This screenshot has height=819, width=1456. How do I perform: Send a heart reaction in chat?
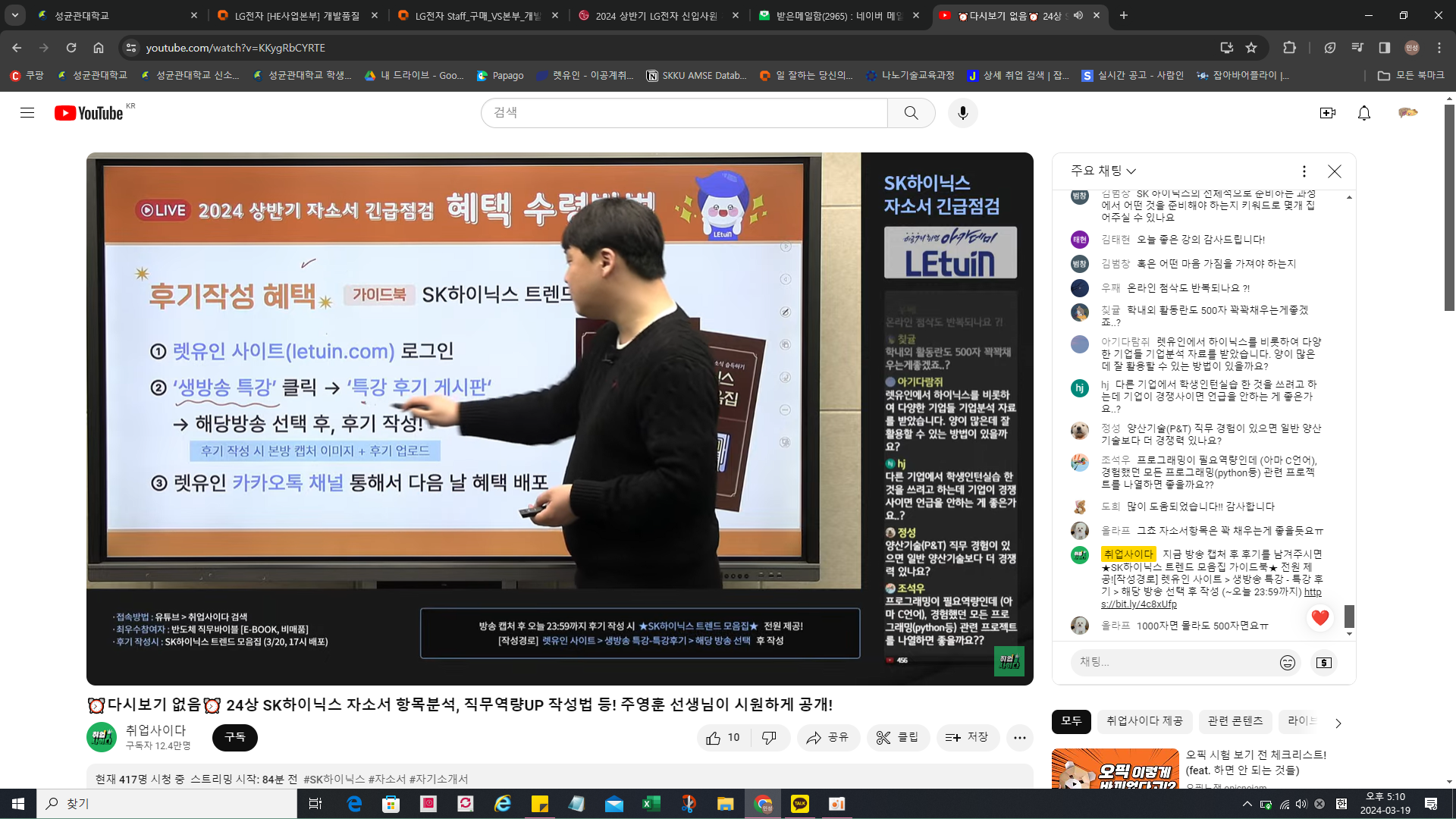(x=1319, y=617)
